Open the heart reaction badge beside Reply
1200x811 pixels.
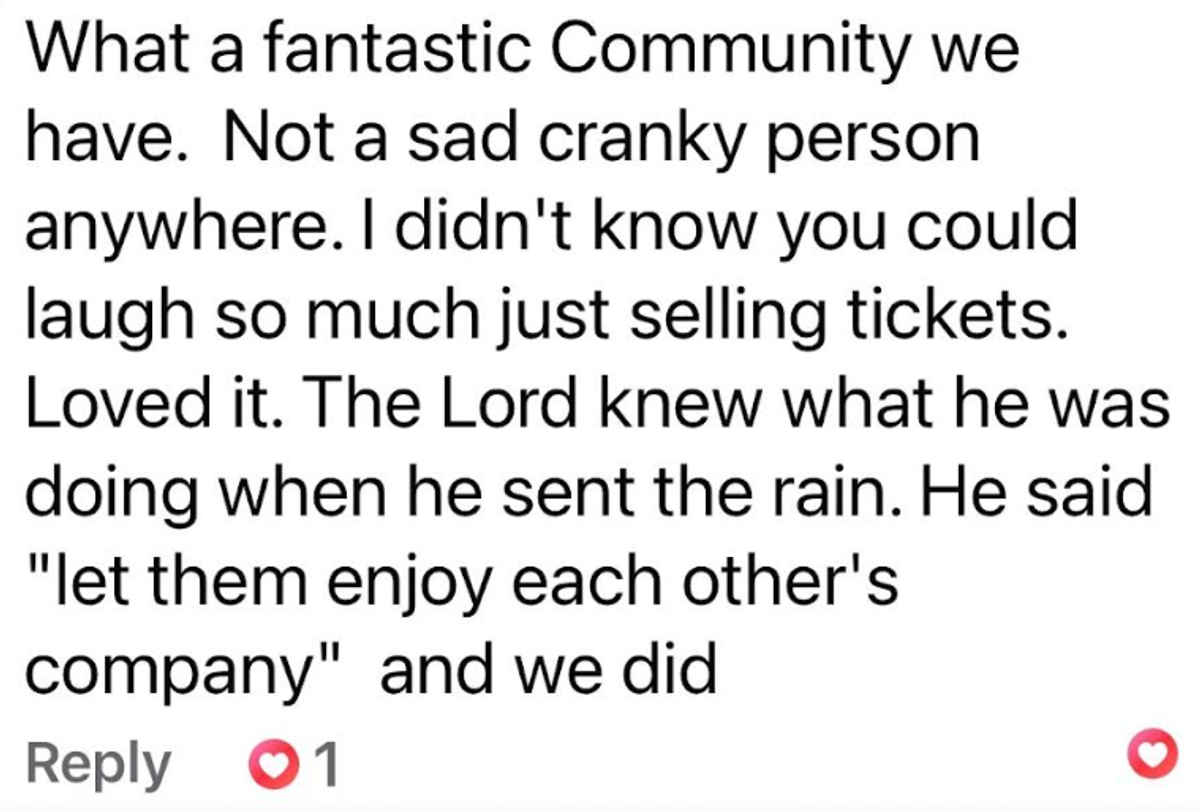tap(273, 766)
